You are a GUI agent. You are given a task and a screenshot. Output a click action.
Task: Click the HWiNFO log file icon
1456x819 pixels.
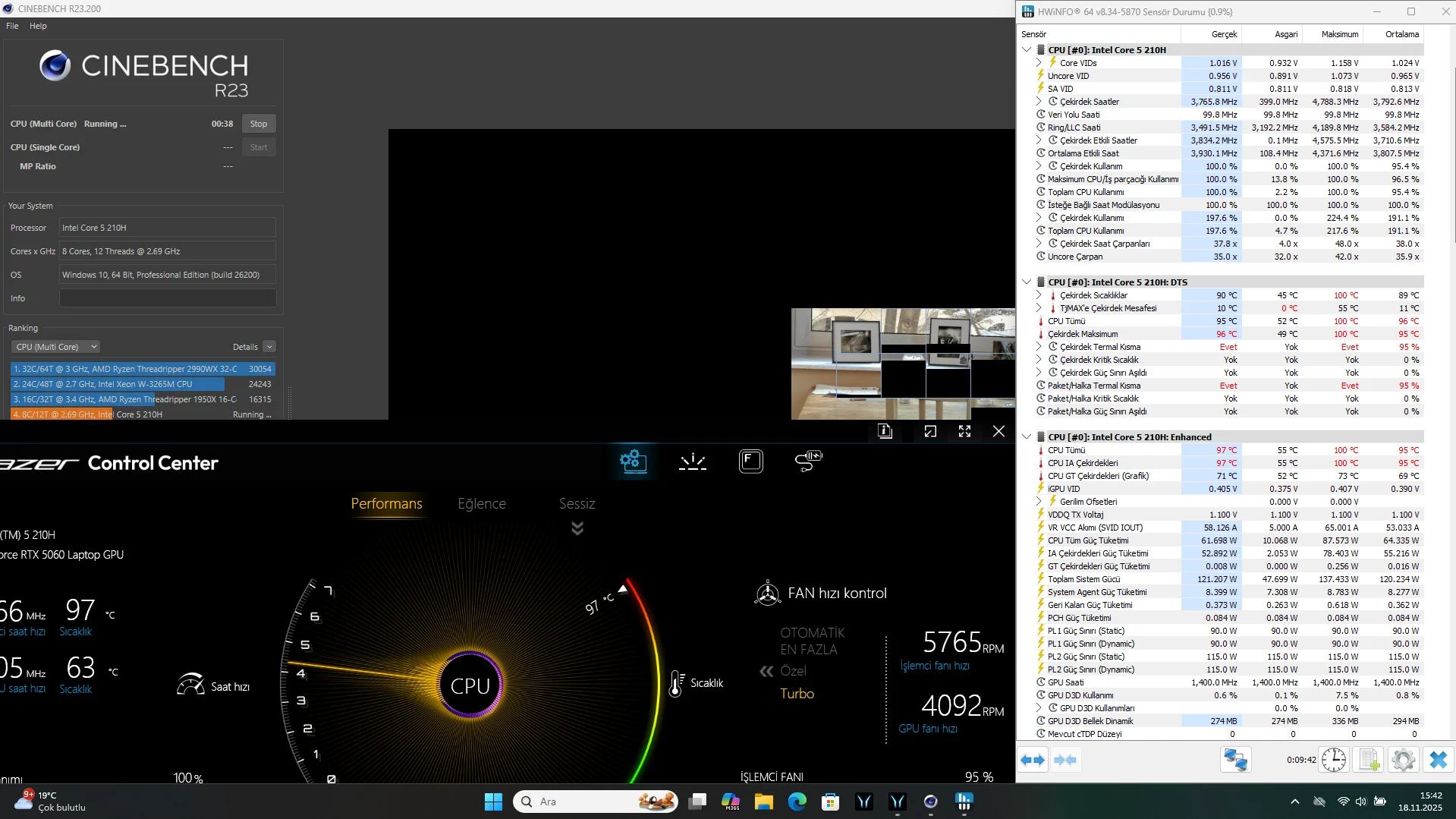pos(1369,760)
